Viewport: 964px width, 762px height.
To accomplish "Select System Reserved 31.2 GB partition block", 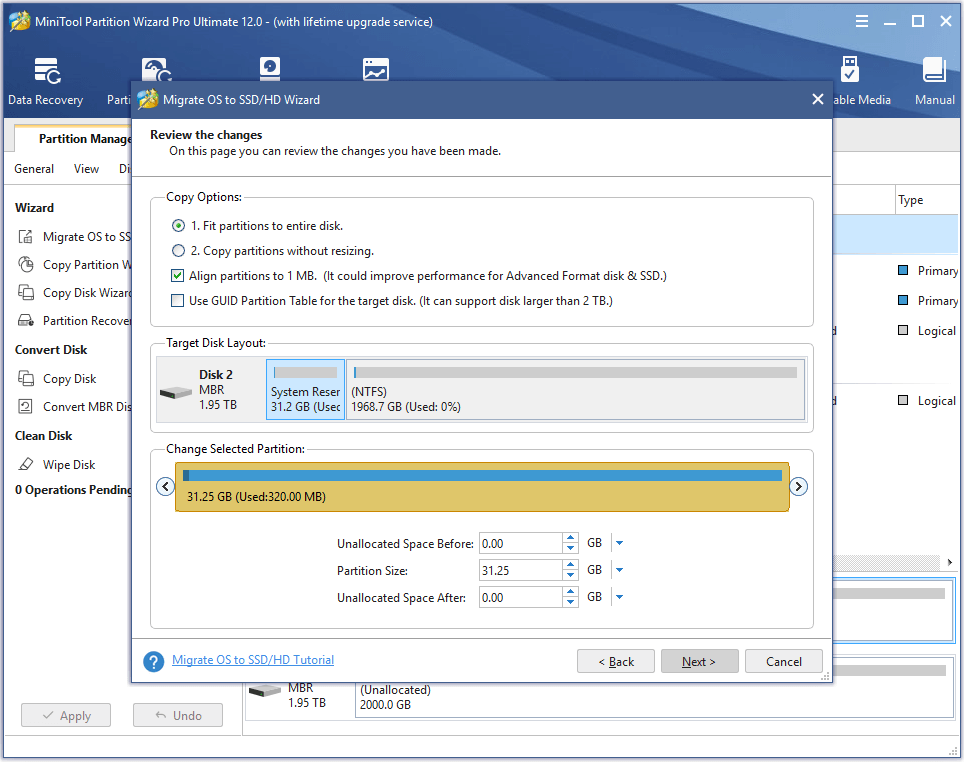I will tap(306, 390).
